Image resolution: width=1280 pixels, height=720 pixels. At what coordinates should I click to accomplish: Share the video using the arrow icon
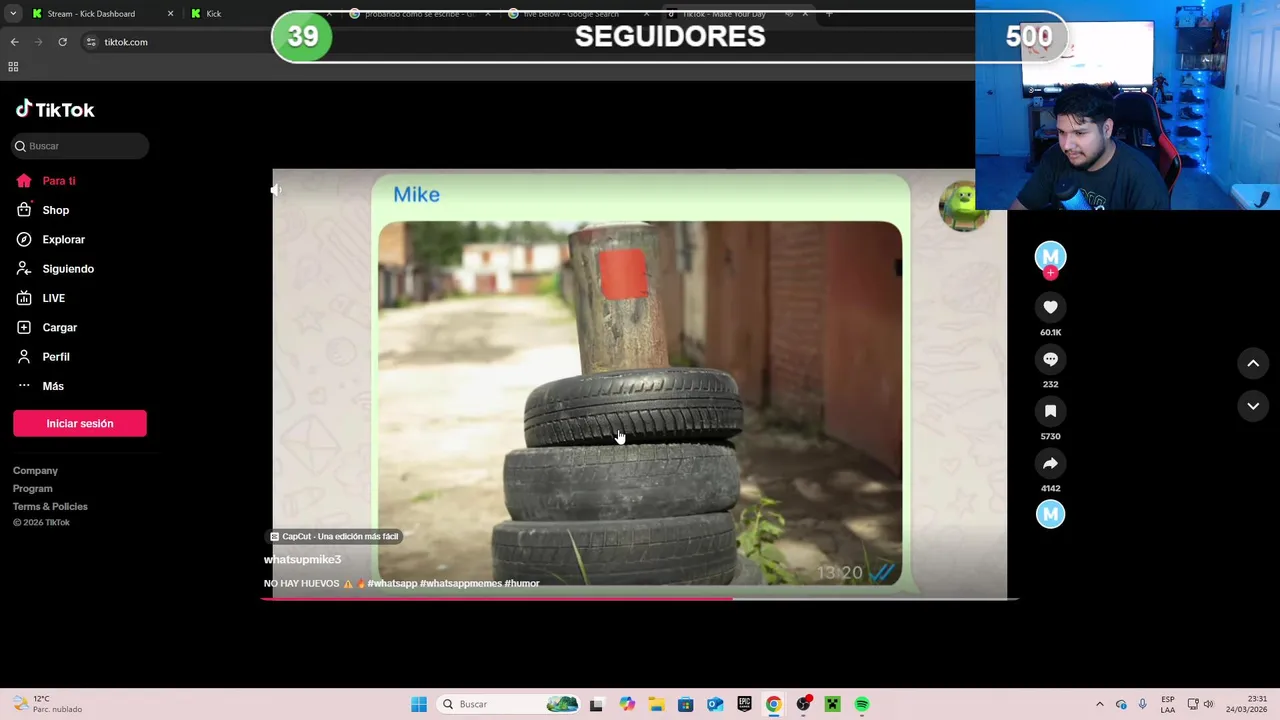point(1050,464)
